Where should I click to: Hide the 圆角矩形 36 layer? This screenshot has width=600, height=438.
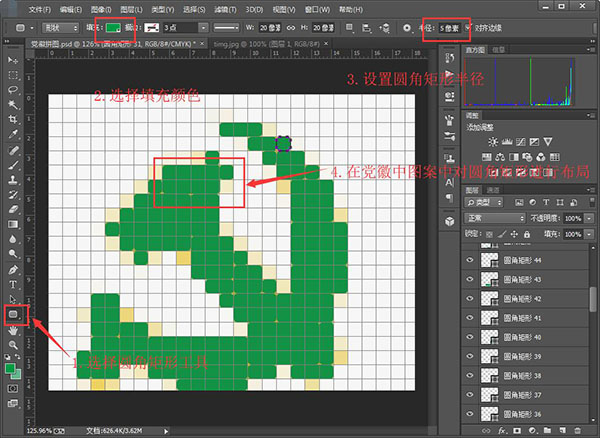point(470,414)
